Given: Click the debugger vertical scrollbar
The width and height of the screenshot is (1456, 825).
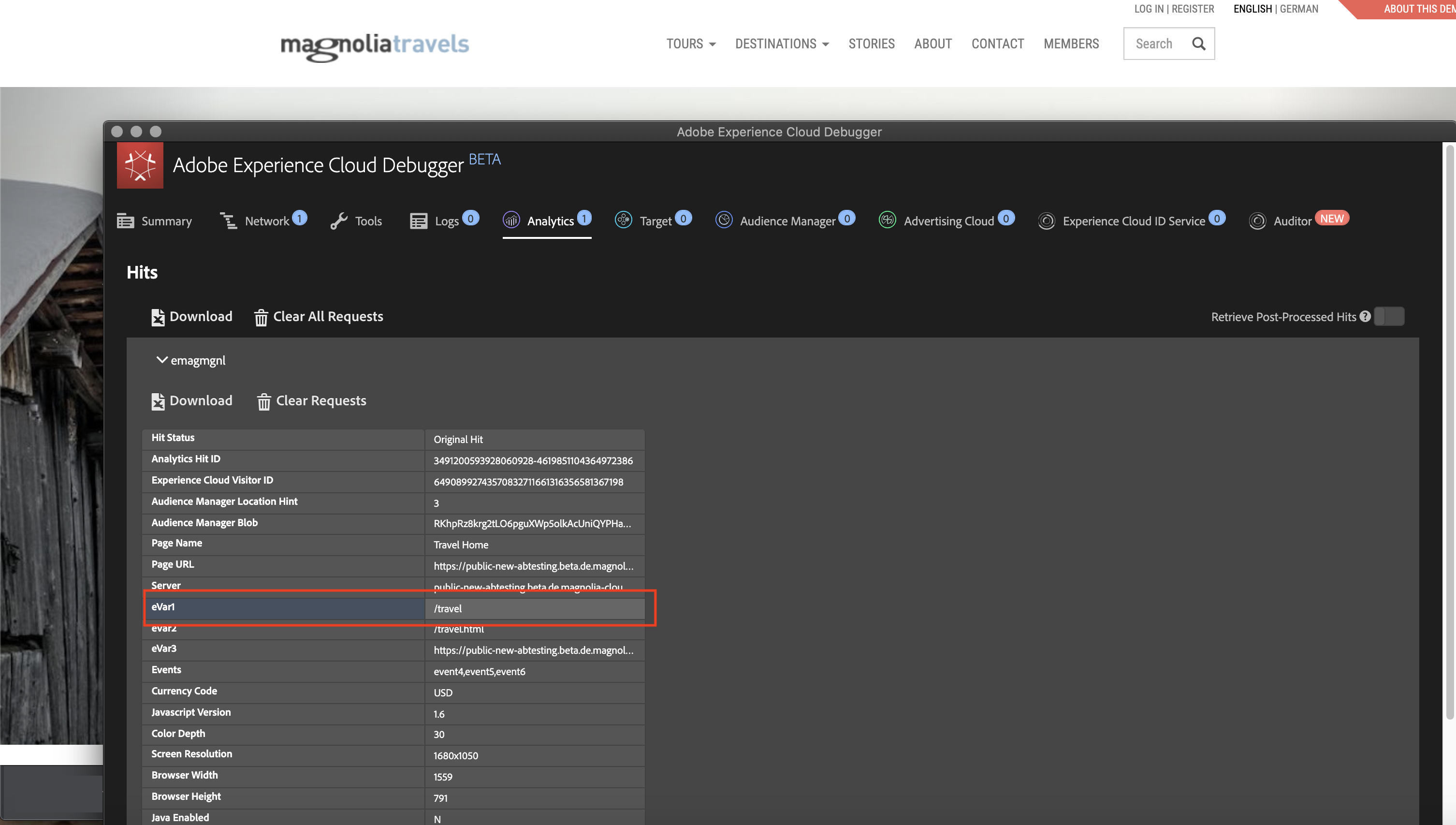Looking at the screenshot, I should (1450, 430).
